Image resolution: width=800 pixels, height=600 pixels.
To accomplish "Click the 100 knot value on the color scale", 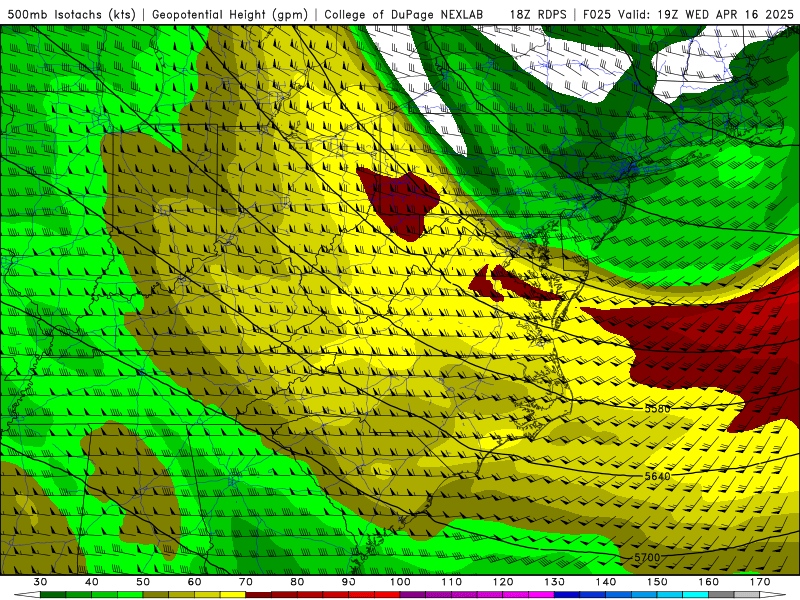I will click(400, 582).
